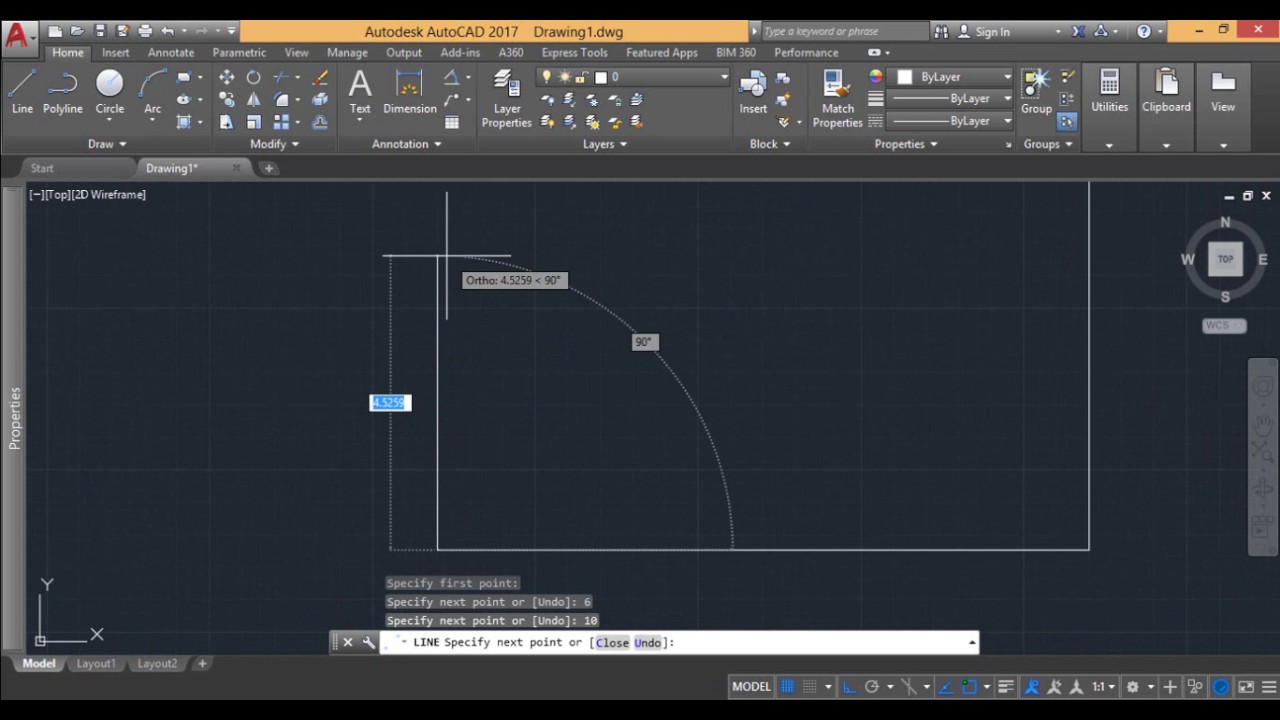The height and width of the screenshot is (720, 1280).
Task: Choose the Undo option in command line
Action: click(x=648, y=642)
